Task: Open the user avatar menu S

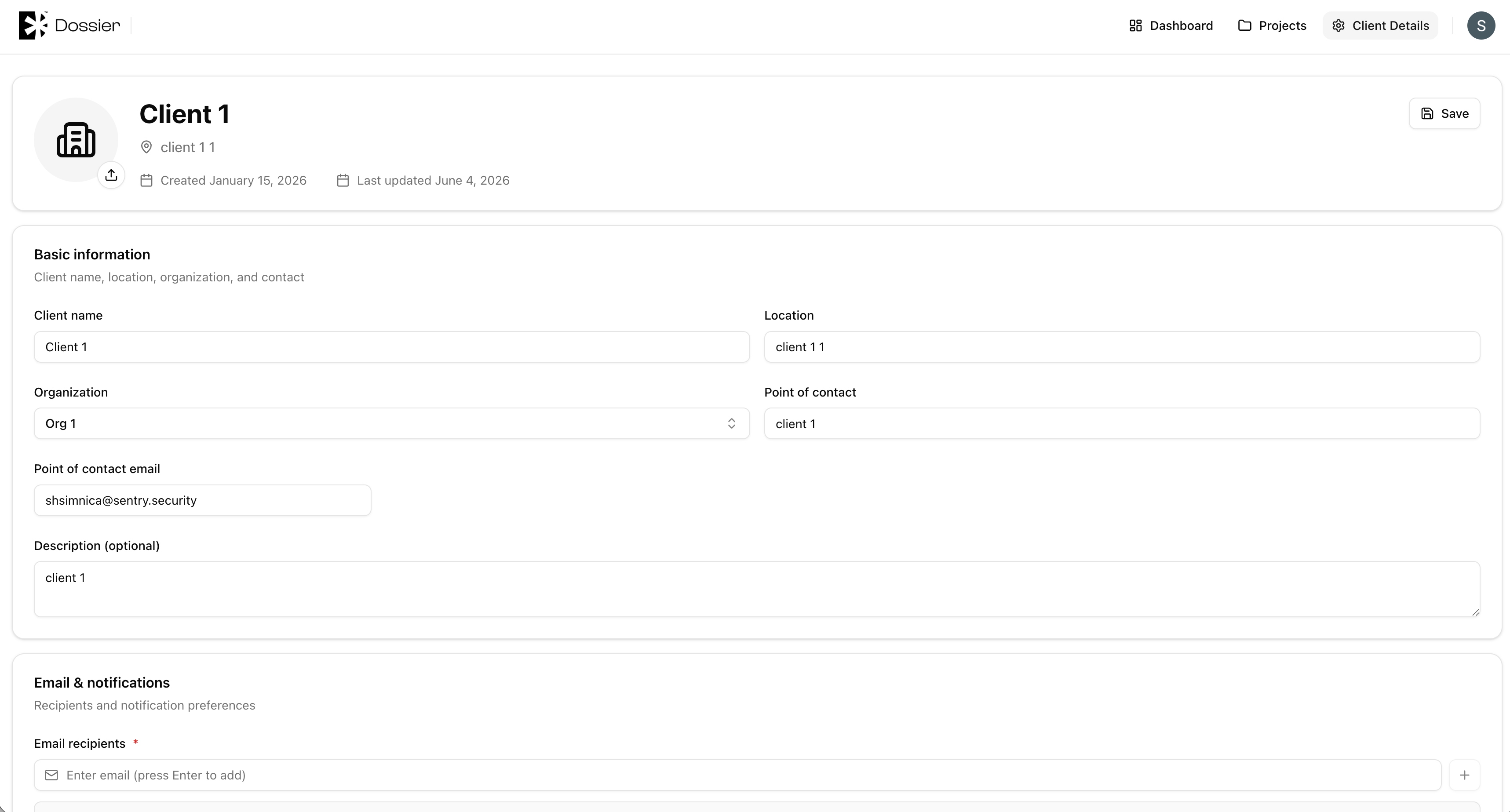Action: [x=1481, y=26]
